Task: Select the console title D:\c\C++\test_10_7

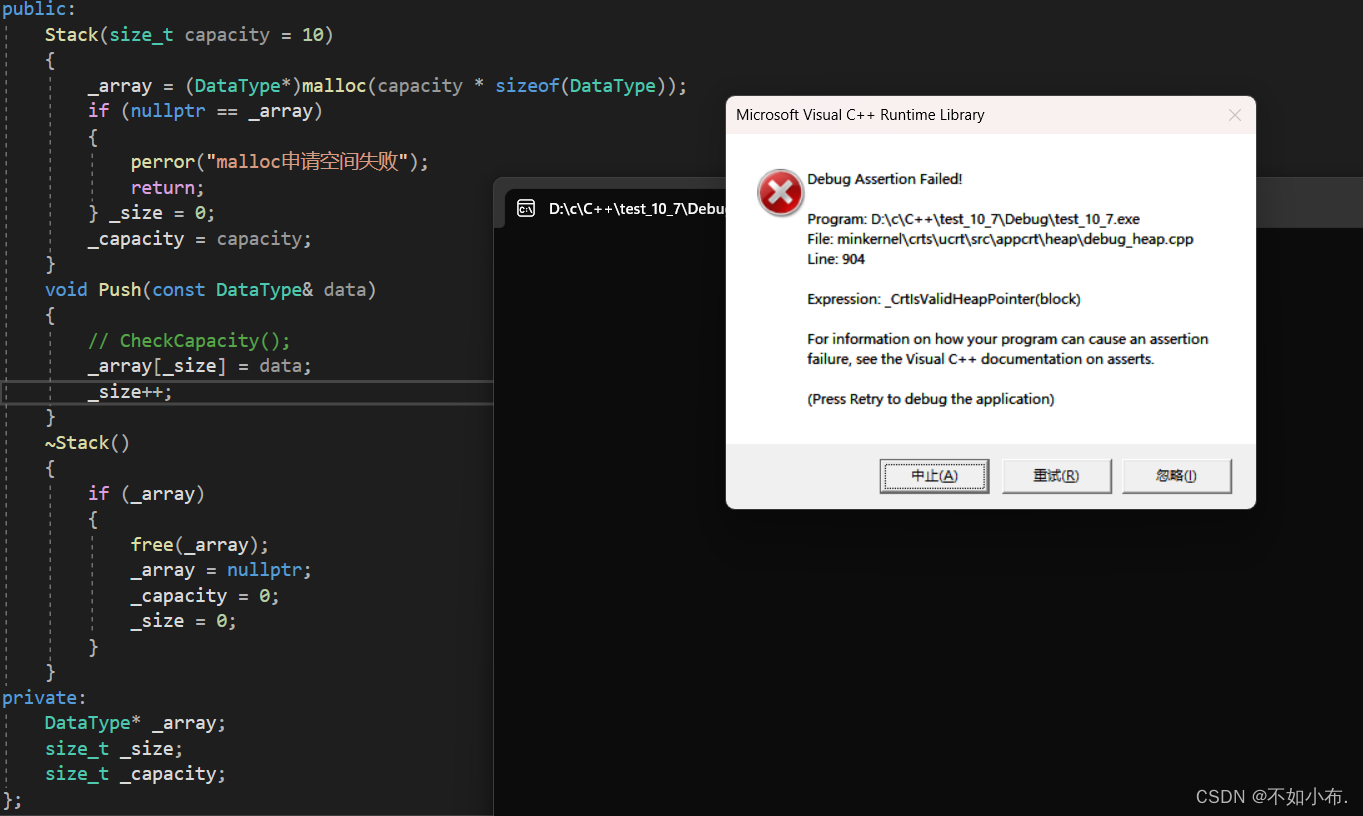Action: [x=636, y=209]
